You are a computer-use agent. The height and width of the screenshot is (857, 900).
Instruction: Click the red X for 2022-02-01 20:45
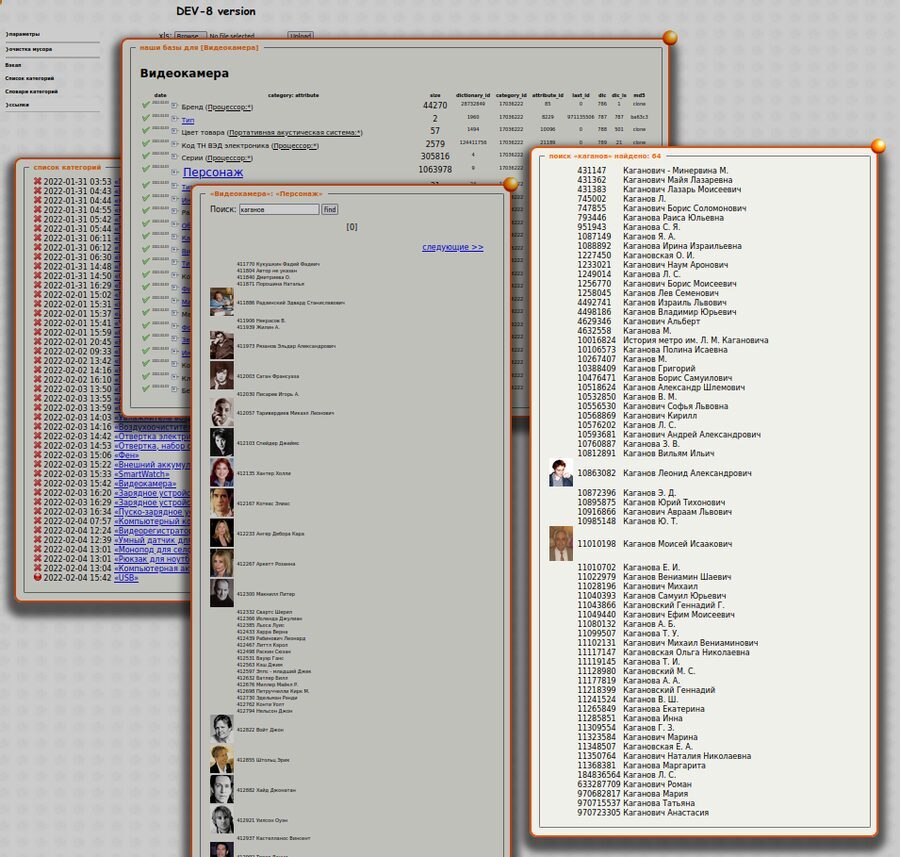pyautogui.click(x=38, y=342)
